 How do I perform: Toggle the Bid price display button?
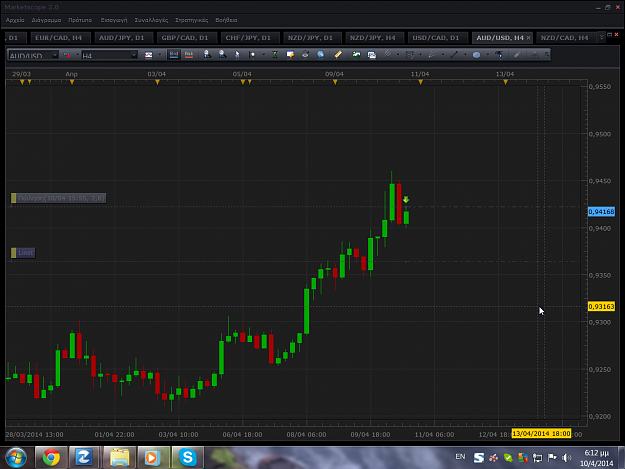pyautogui.click(x=174, y=55)
